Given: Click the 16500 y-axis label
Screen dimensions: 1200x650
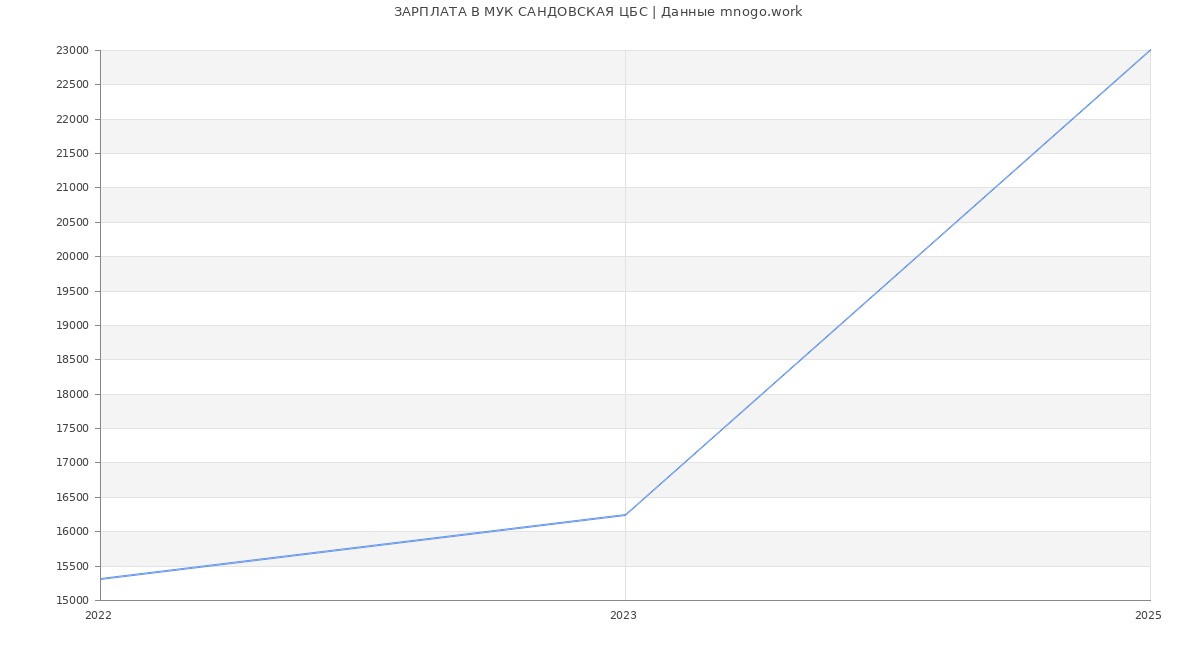Looking at the screenshot, I should point(72,497).
